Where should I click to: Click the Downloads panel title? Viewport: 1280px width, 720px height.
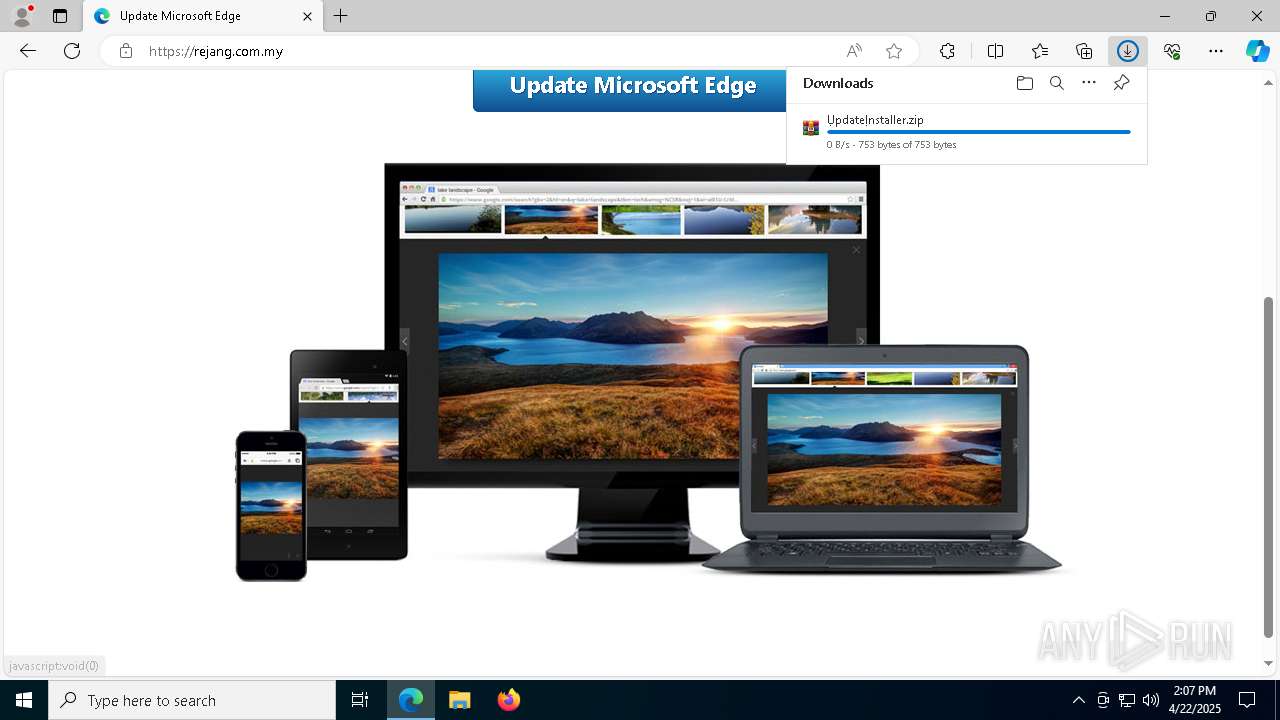838,83
